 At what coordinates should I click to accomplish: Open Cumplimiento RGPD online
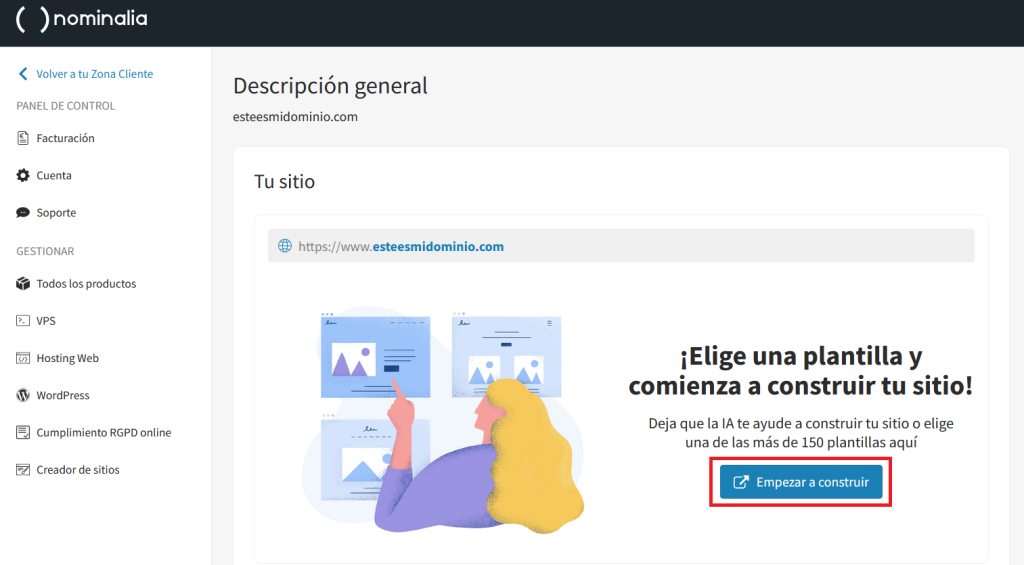[104, 432]
